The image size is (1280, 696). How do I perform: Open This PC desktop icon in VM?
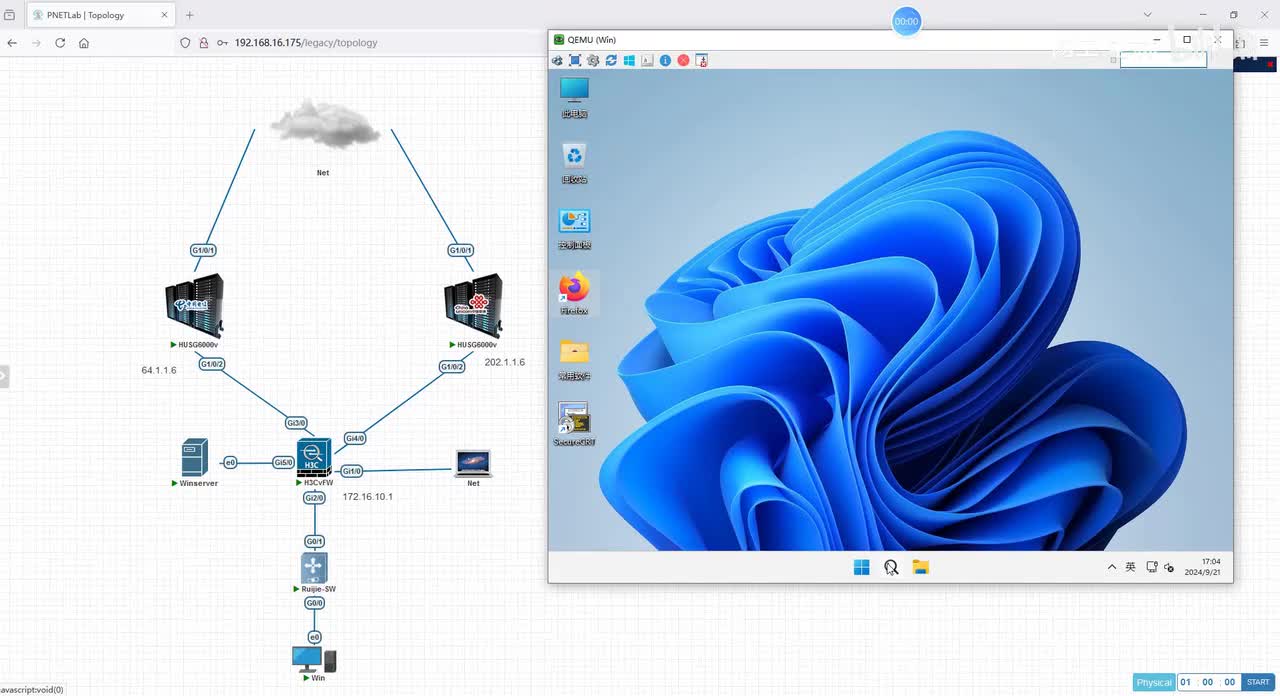[574, 97]
